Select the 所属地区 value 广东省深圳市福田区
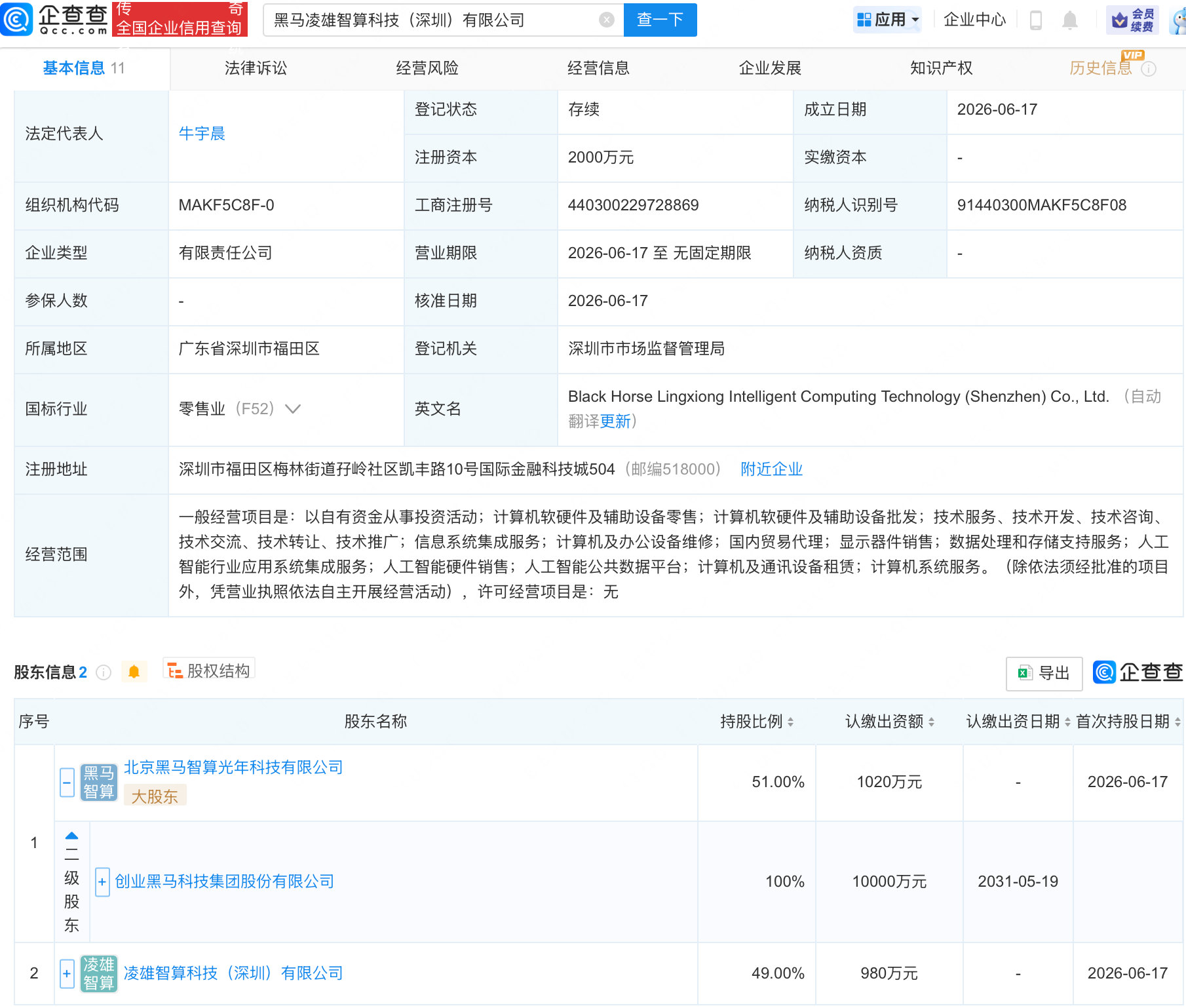Image resolution: width=1186 pixels, height=1008 pixels. (x=249, y=349)
